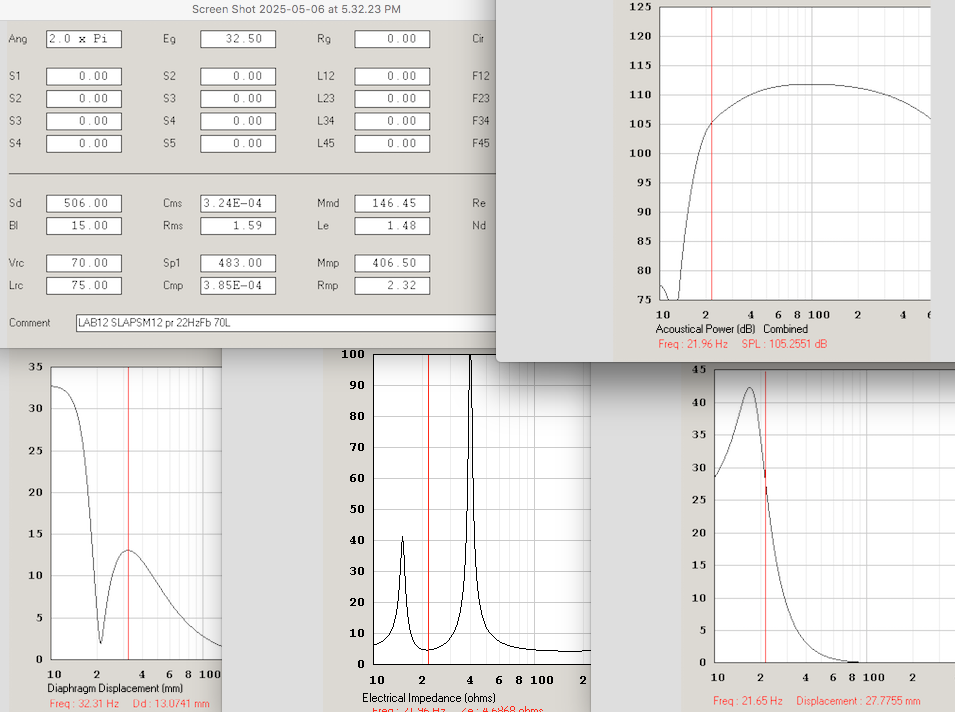This screenshot has width=955, height=712.
Task: Select the Eg field showing 32.50
Action: 238,39
